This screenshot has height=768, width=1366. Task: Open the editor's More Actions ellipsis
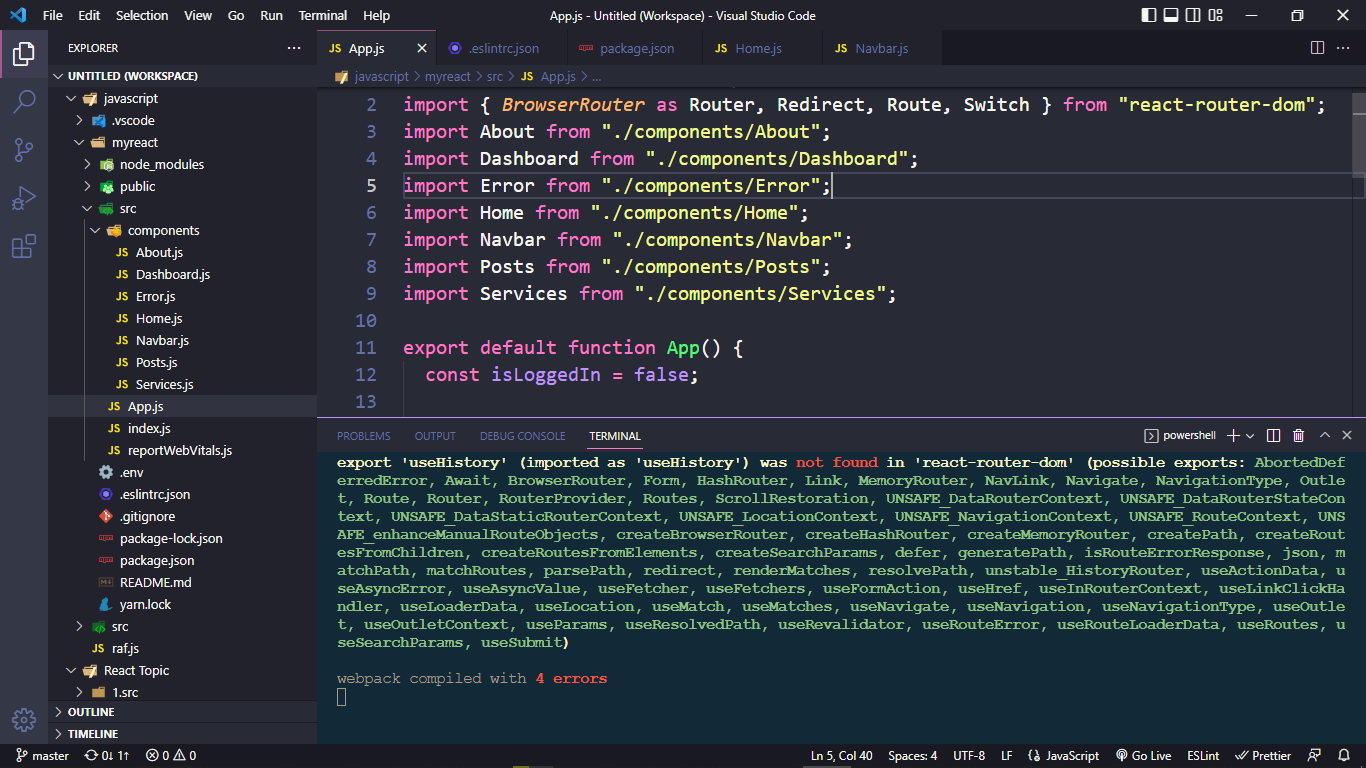(1345, 48)
